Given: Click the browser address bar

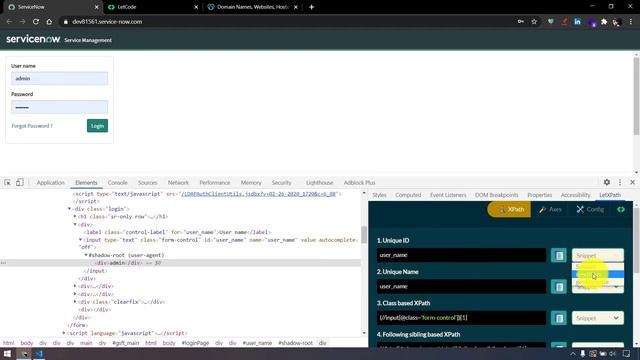Looking at the screenshot, I should (x=286, y=22).
